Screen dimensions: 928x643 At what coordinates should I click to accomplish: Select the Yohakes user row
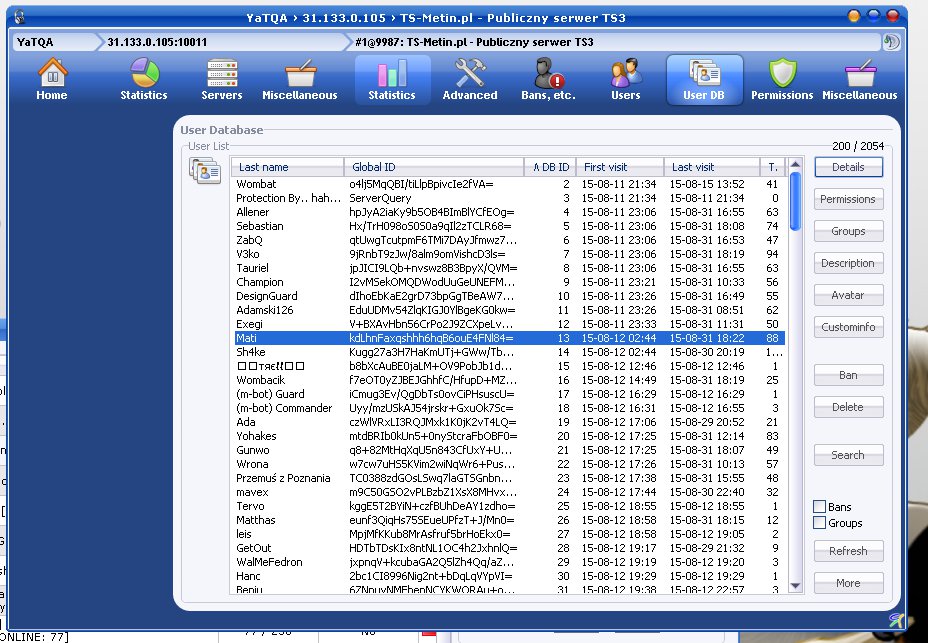click(x=510, y=436)
